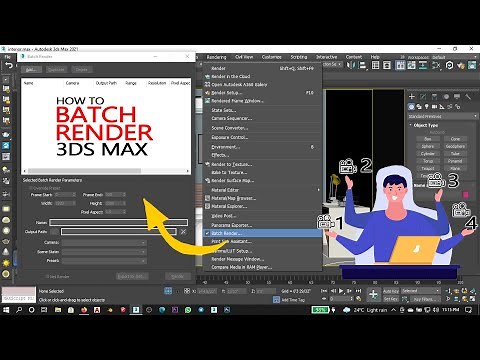480x360 pixels.
Task: Open the Workspaces Default dropdown
Action: click(x=455, y=57)
